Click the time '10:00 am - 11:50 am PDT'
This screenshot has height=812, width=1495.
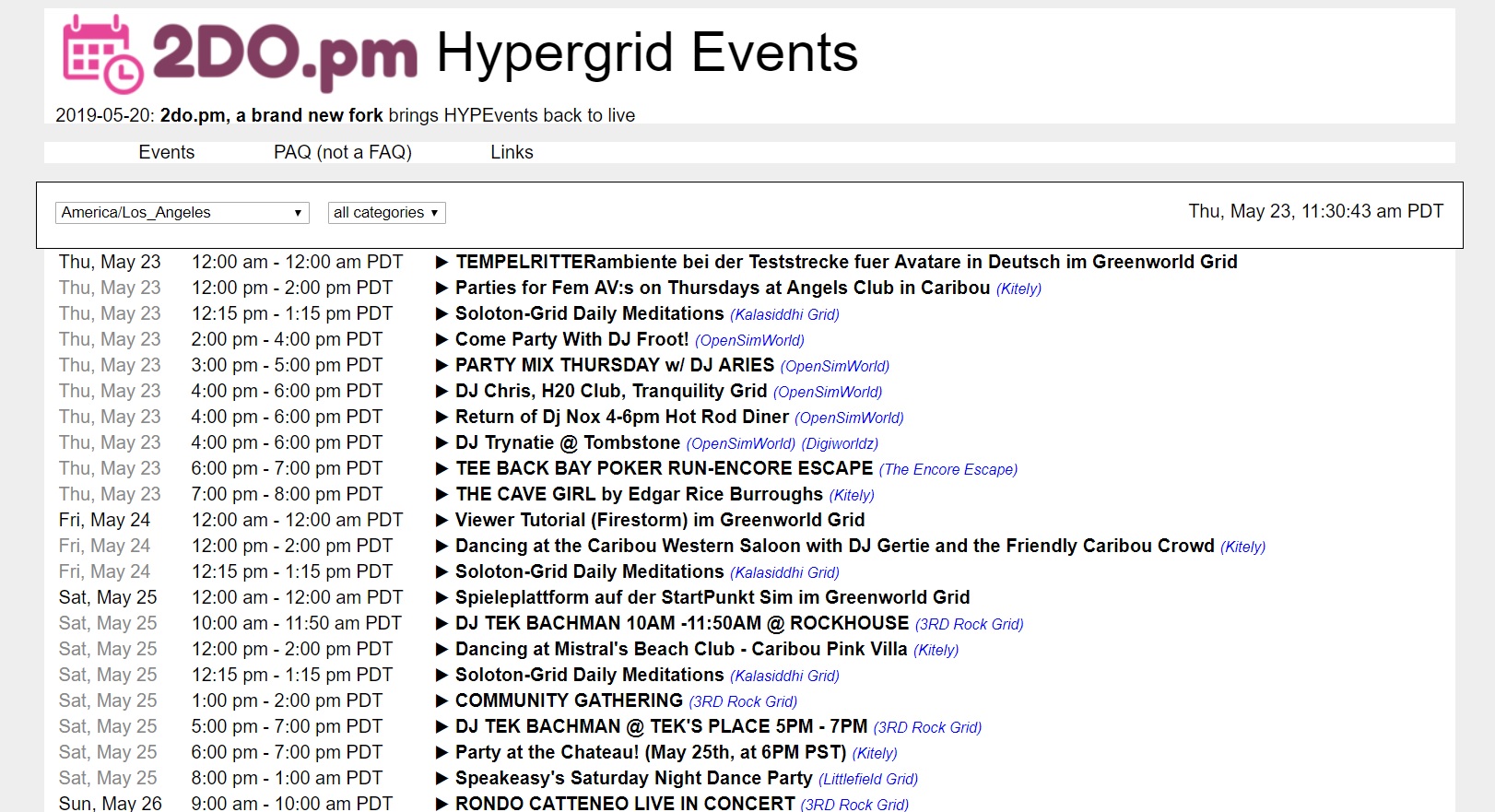point(297,623)
